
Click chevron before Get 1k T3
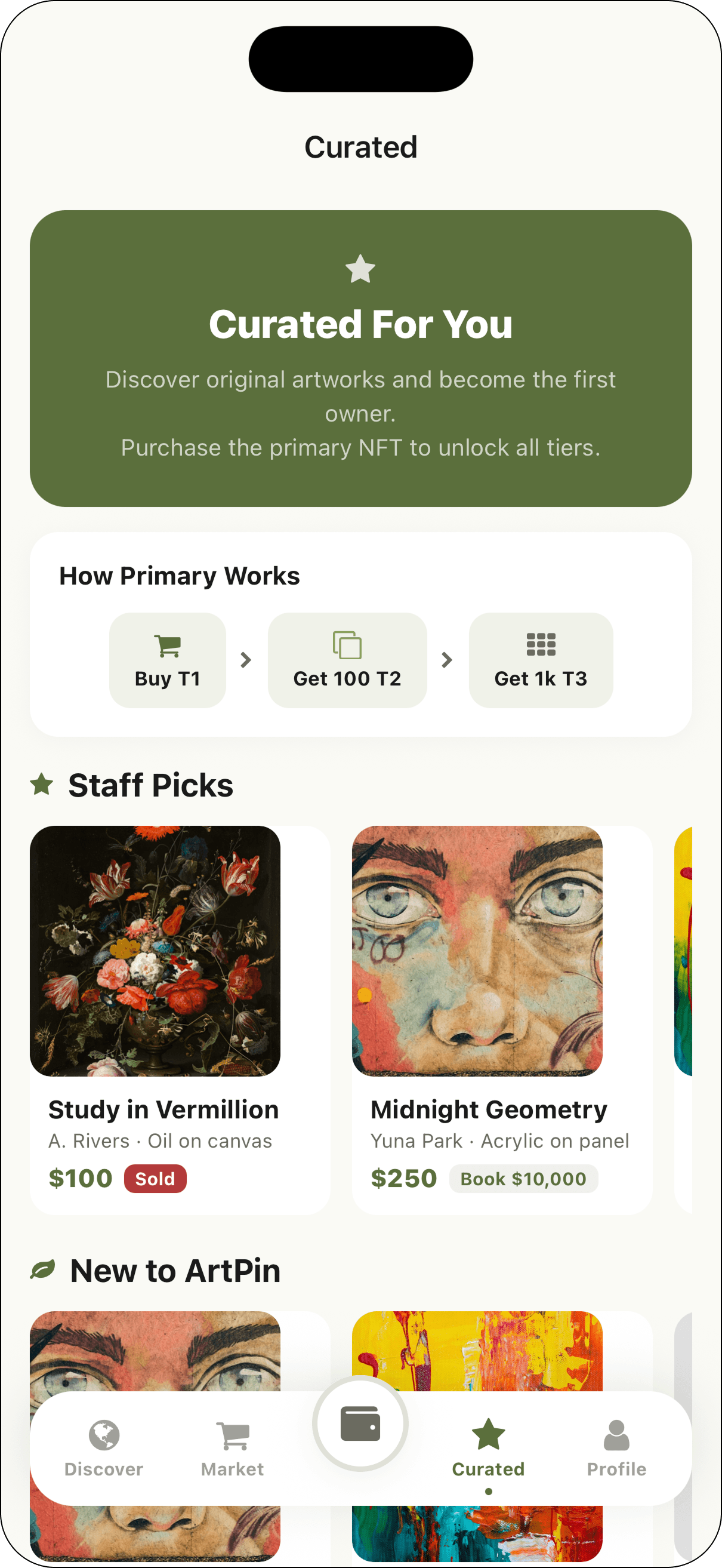(447, 660)
